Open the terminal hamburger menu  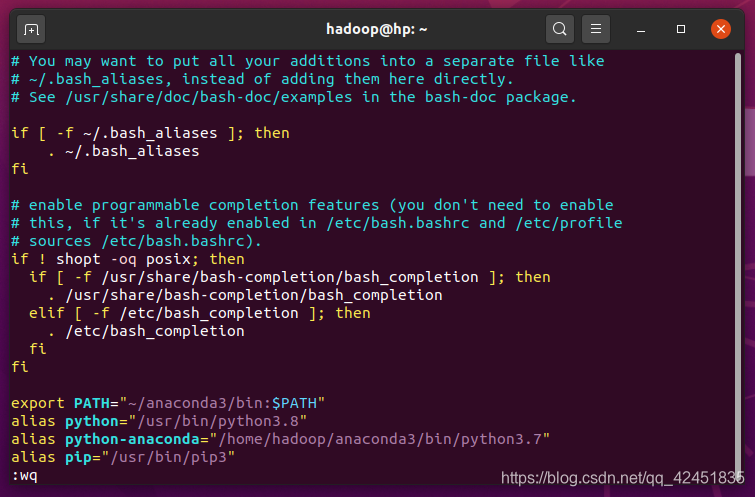coord(596,29)
